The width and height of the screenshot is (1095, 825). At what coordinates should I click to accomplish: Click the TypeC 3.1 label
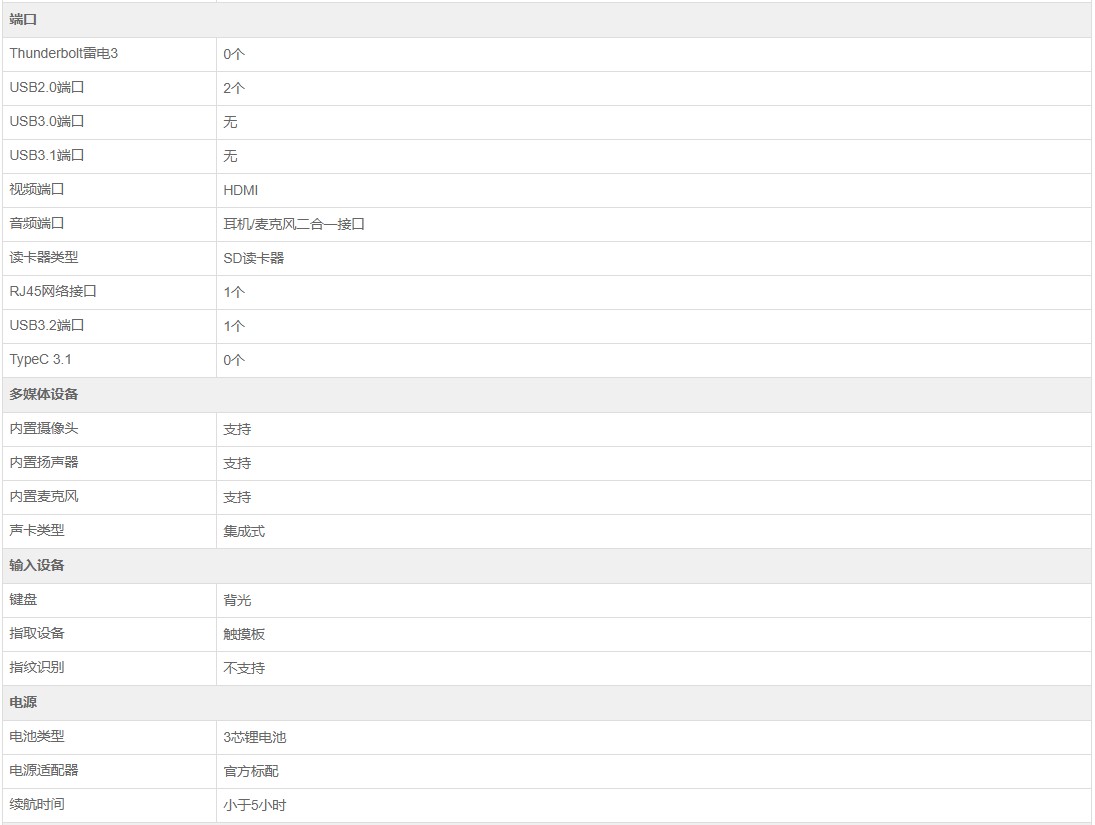coord(41,359)
